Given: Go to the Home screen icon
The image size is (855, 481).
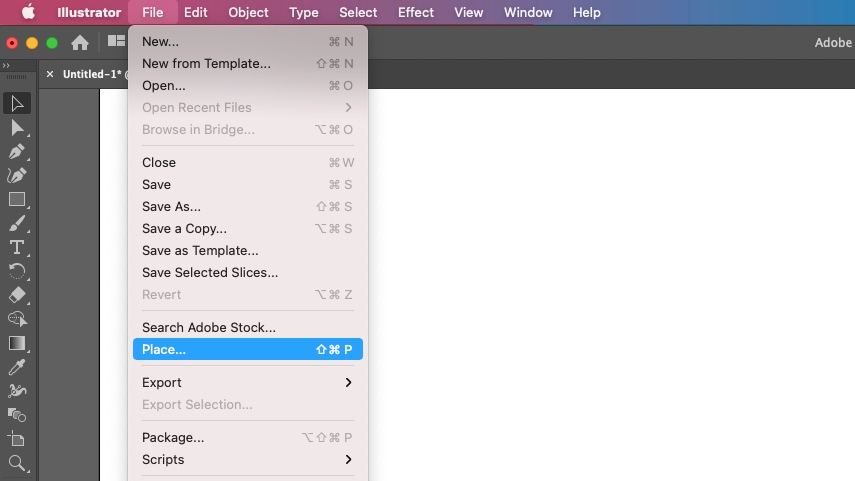Looking at the screenshot, I should pyautogui.click(x=80, y=43).
